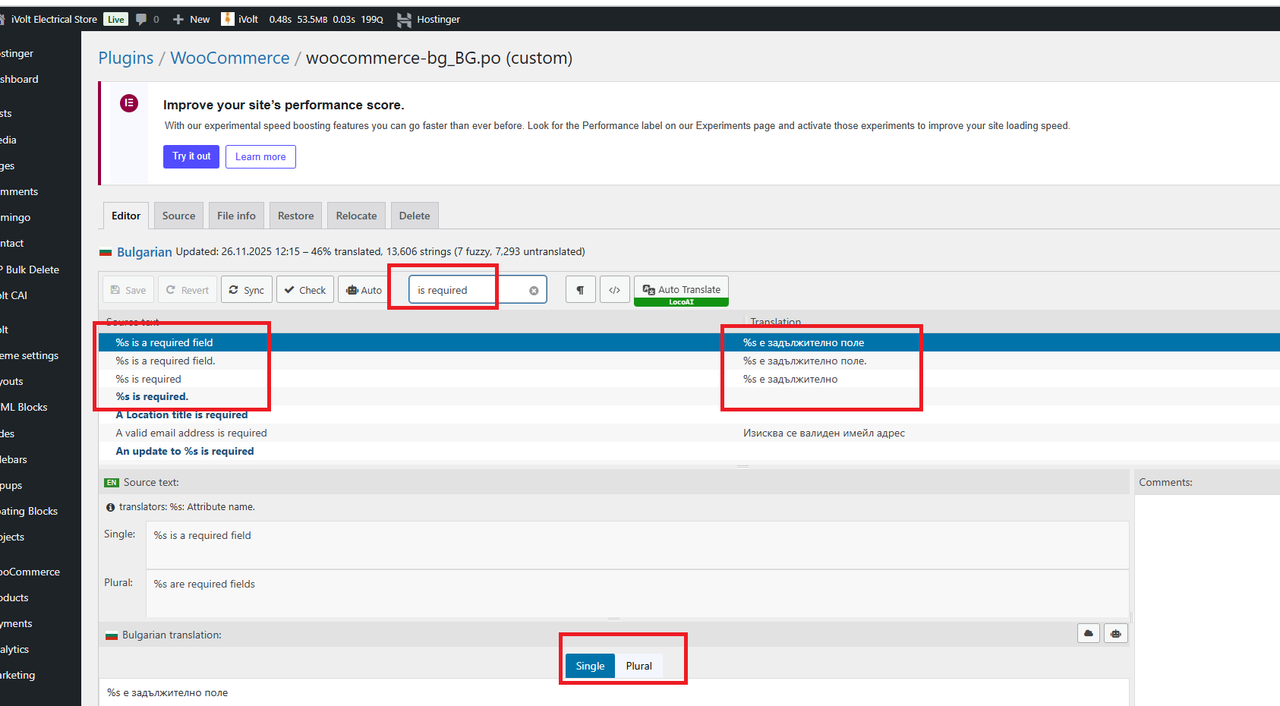Open Analytics in the sidebar
This screenshot has width=1280, height=706.
15,649
